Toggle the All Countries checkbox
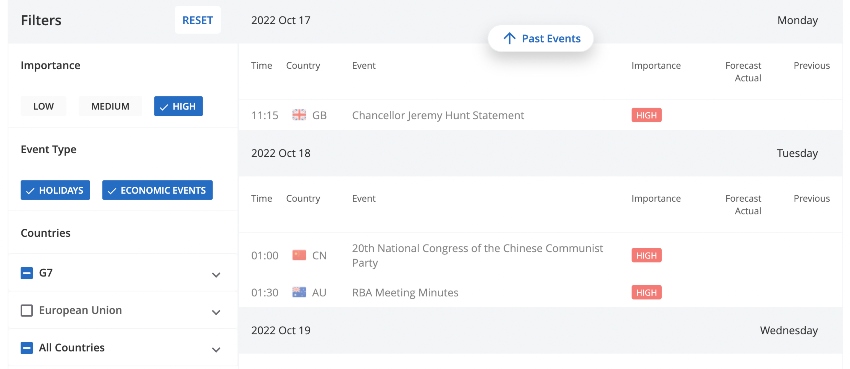The width and height of the screenshot is (850, 369). pos(27,348)
